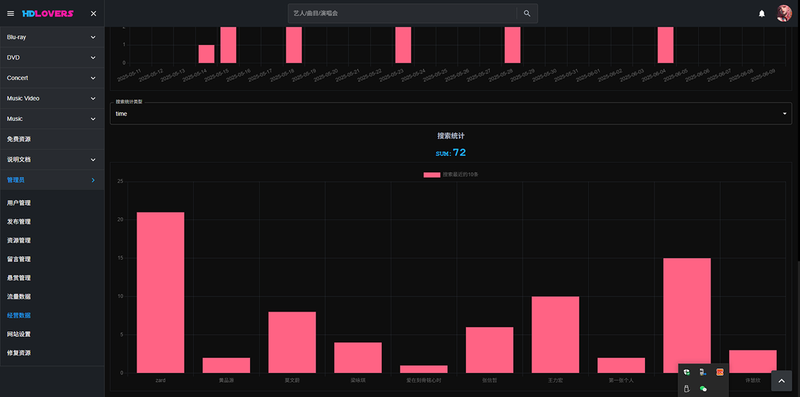800x397 pixels.
Task: Expand the Concert menu
Action: point(52,78)
